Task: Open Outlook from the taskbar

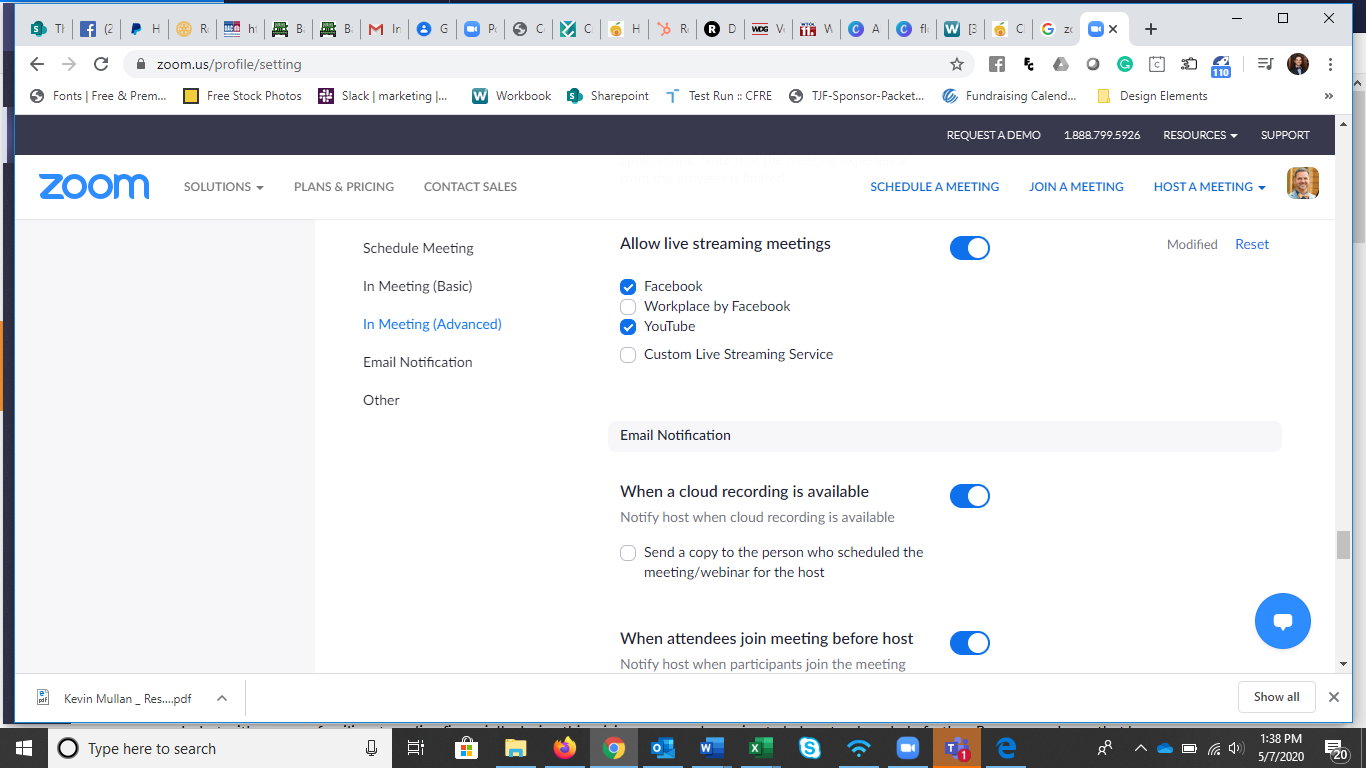Action: pos(663,748)
